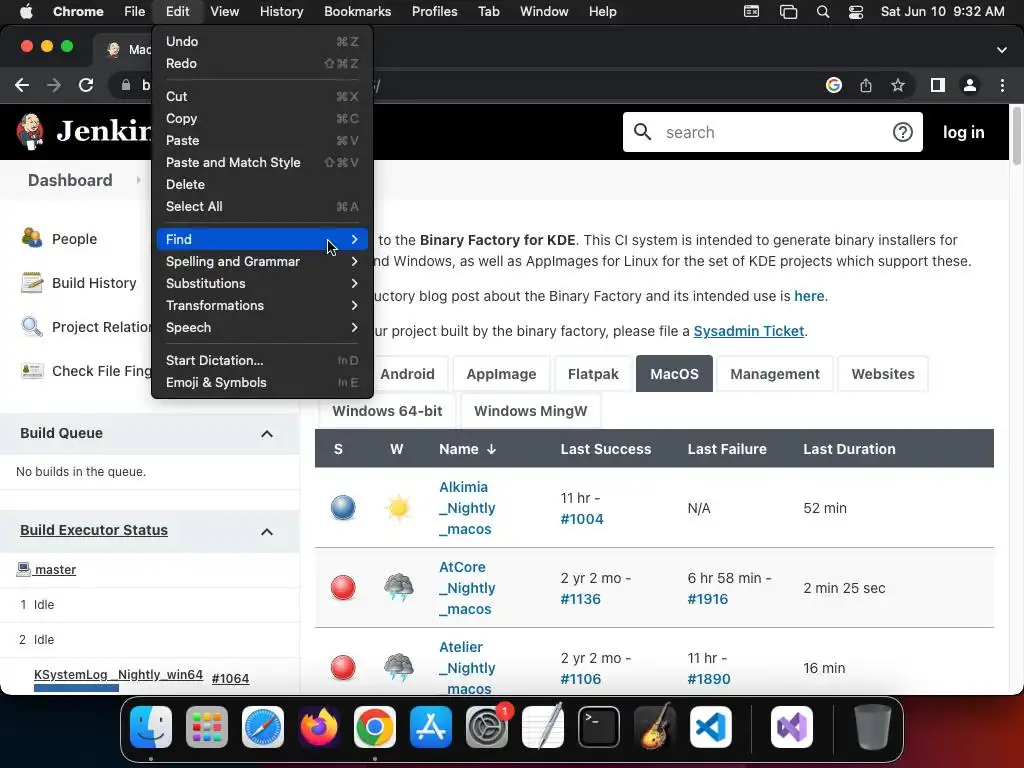Choose Undo from the Edit menu

(x=262, y=41)
